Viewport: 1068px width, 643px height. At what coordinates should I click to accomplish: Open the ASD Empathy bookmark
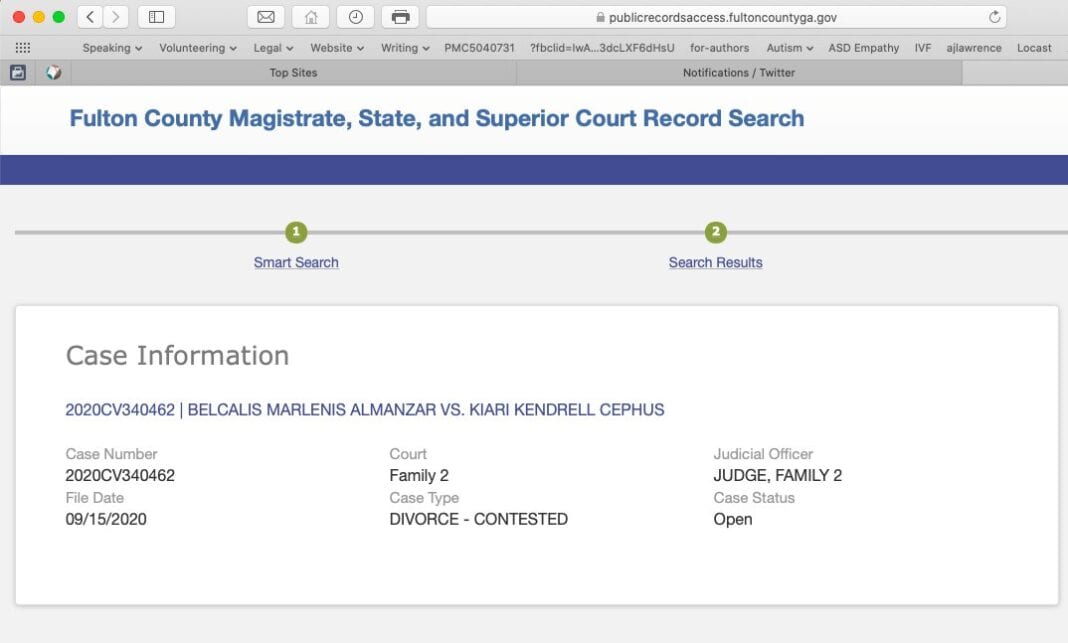click(864, 48)
